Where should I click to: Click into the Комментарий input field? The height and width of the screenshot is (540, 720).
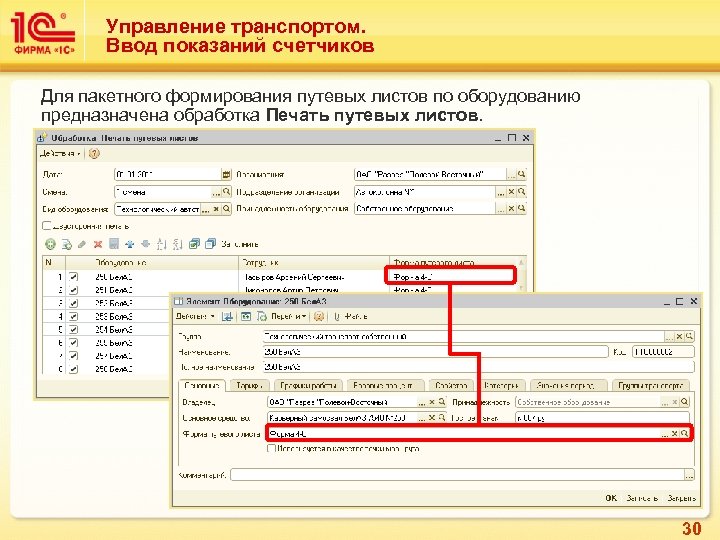click(x=457, y=475)
